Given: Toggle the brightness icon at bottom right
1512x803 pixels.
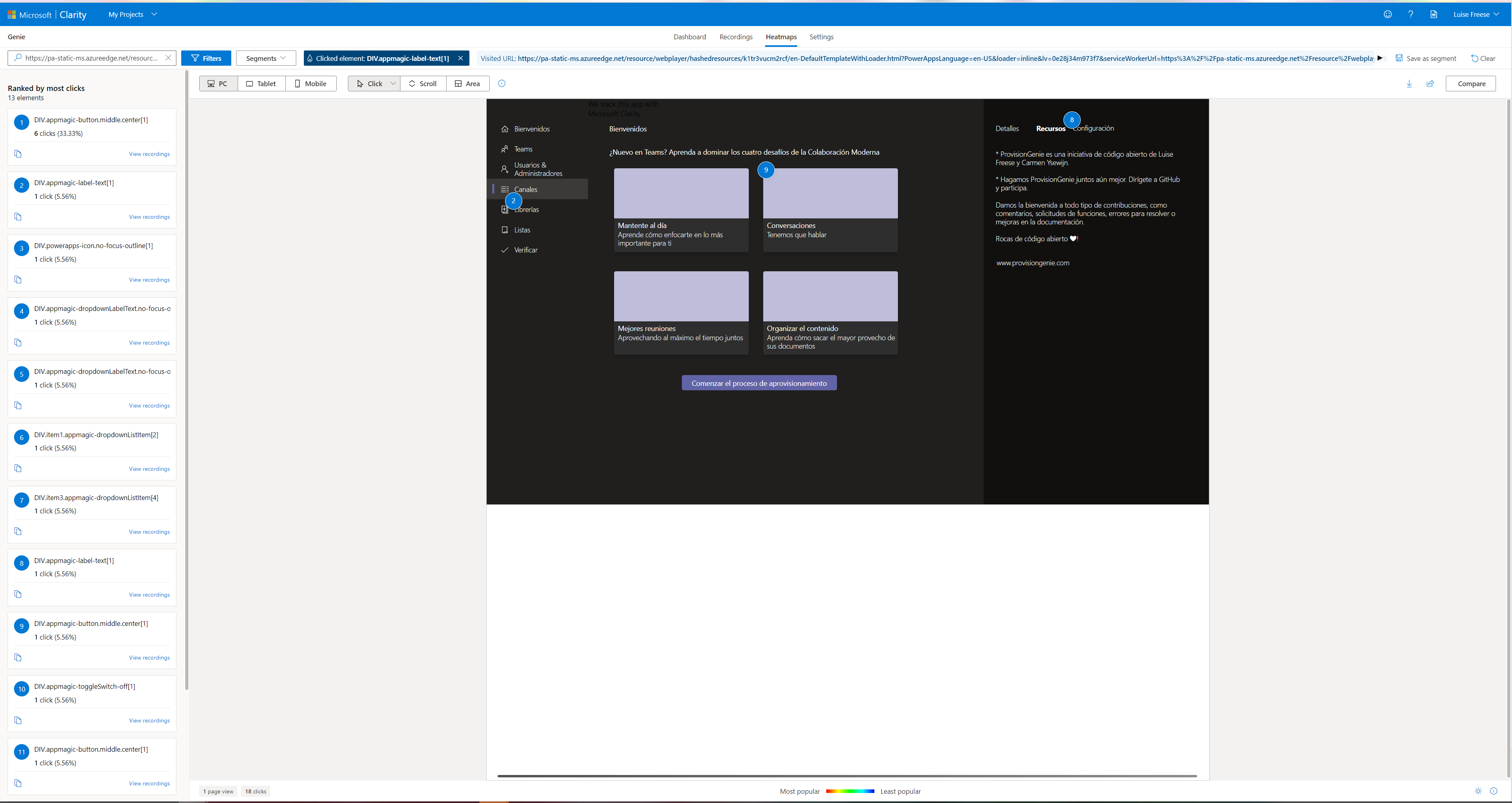Looking at the screenshot, I should coord(1478,791).
